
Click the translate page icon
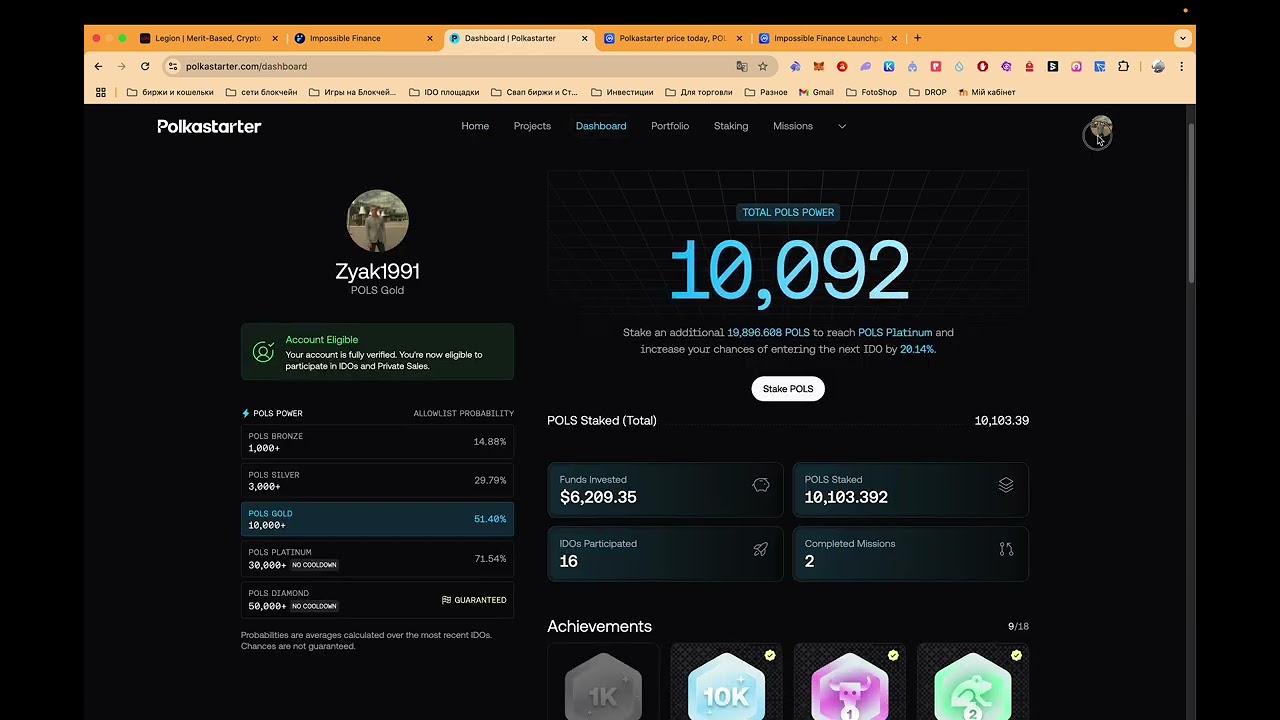742,66
